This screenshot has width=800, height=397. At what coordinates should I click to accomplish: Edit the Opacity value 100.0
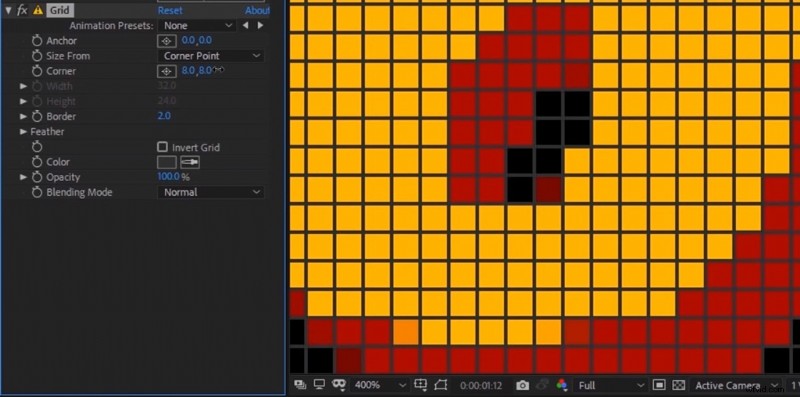[168, 177]
